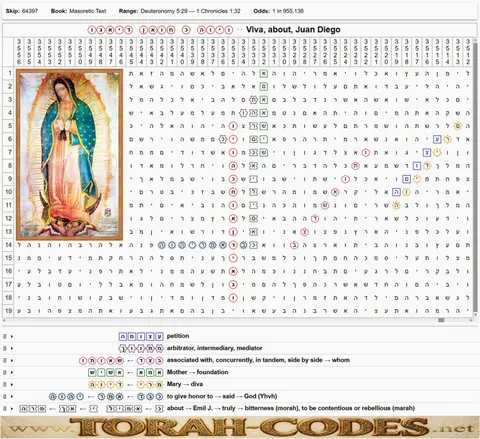Click the 'arbitrator, intermediary, mediator' label
The image size is (480, 439).
pyautogui.click(x=214, y=348)
